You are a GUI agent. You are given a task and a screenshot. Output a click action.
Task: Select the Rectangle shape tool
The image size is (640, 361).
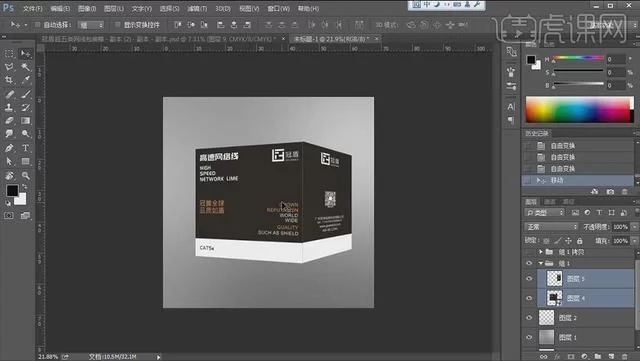click(25, 161)
